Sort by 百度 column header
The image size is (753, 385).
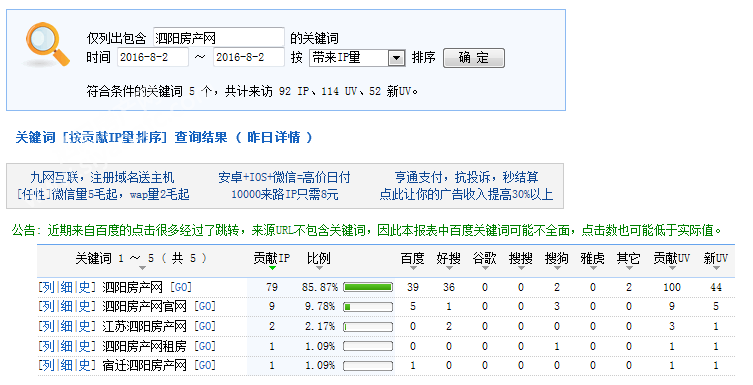[413, 260]
